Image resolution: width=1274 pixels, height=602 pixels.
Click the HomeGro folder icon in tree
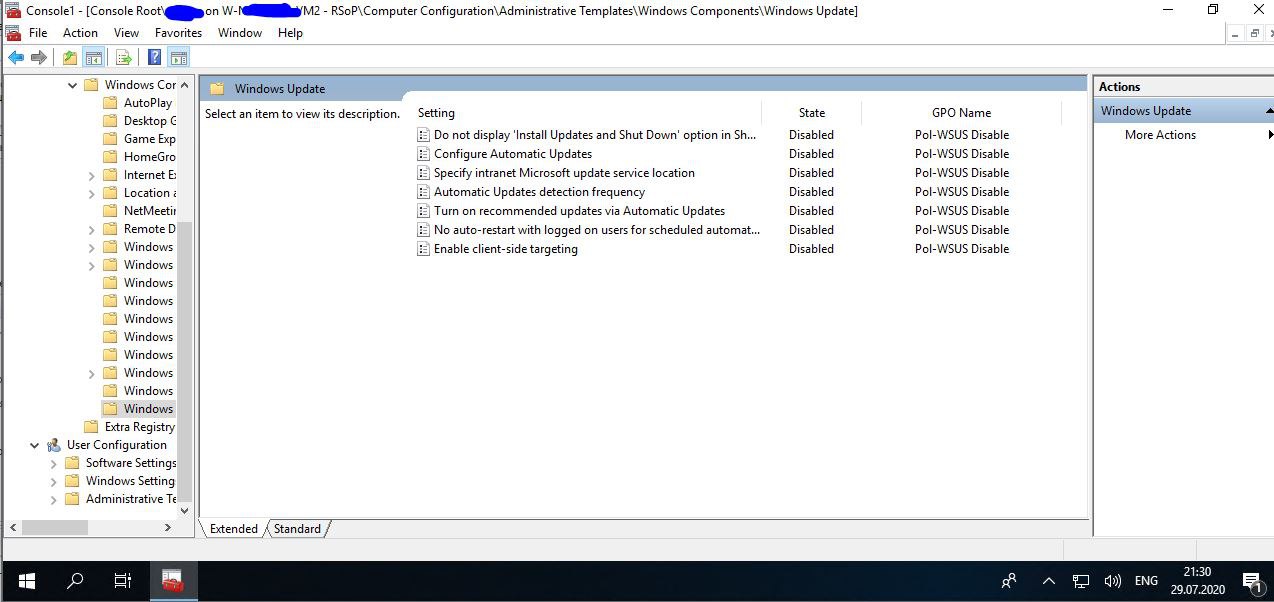(110, 157)
